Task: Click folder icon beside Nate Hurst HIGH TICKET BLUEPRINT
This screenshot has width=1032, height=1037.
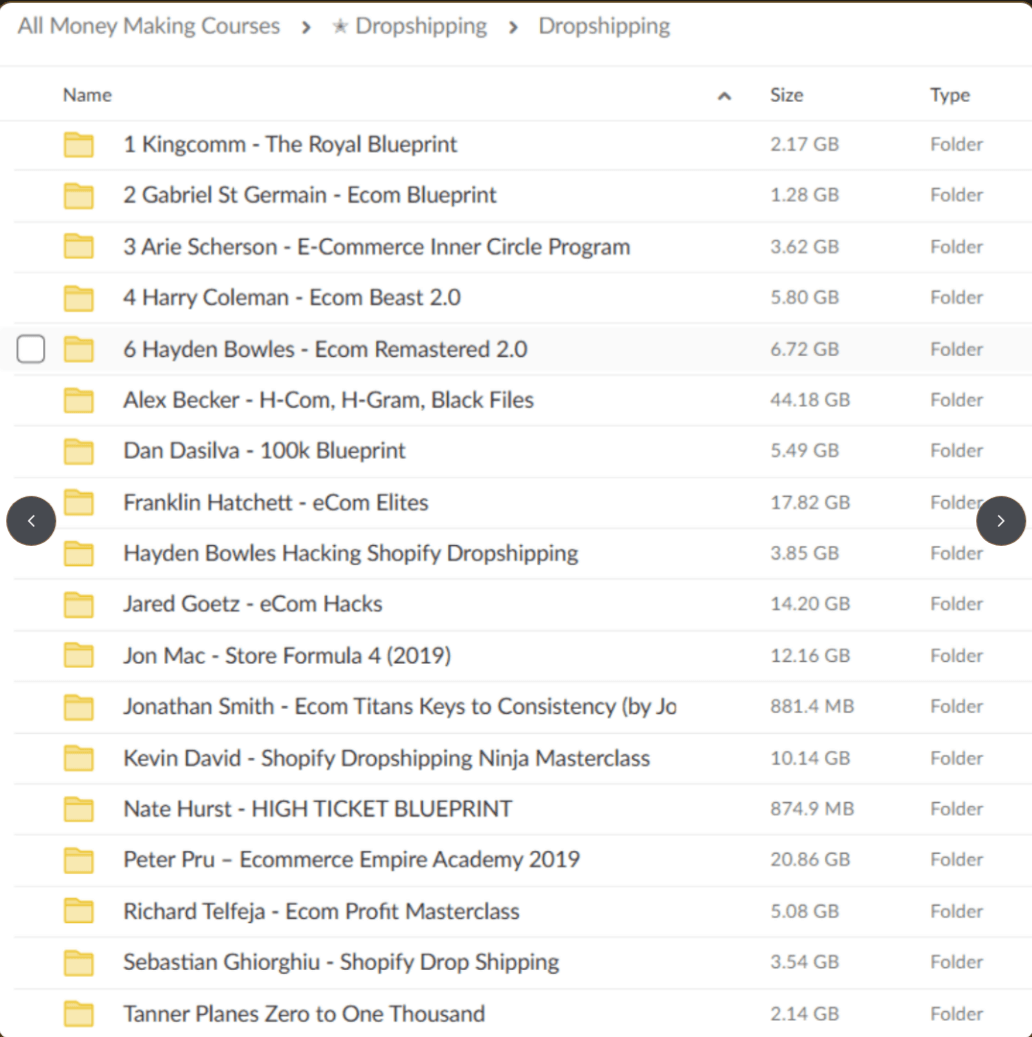Action: click(x=78, y=809)
